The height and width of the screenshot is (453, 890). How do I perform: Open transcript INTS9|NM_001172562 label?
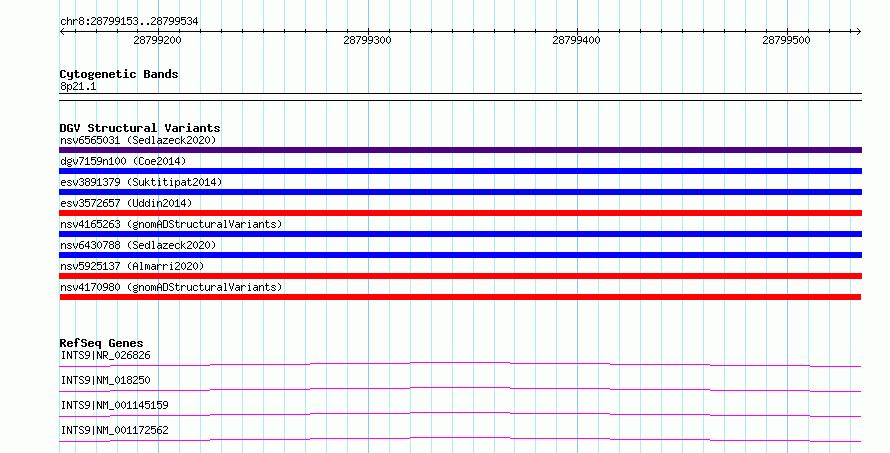[x=114, y=430]
